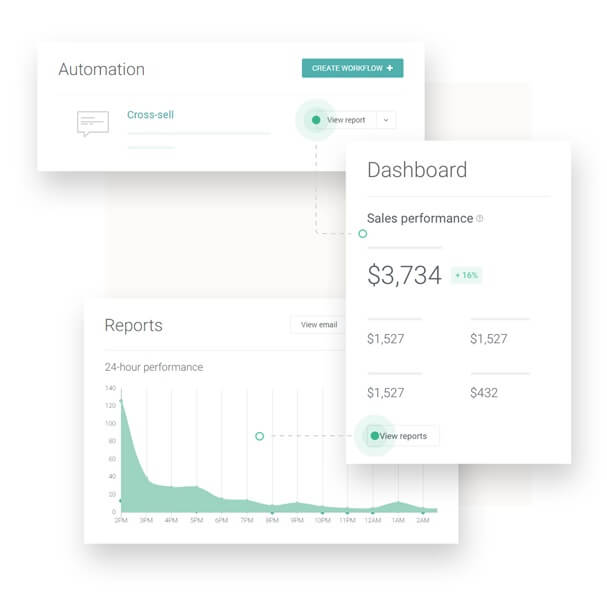The height and width of the screenshot is (607, 607).
Task: Expand the dropdown arrow beside View report
Action: (x=386, y=120)
